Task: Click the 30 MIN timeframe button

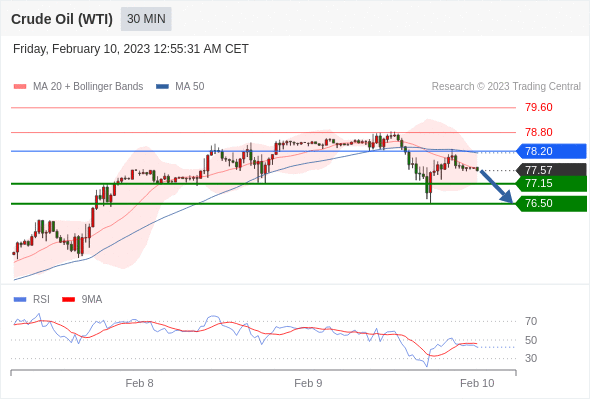Action: click(x=146, y=19)
